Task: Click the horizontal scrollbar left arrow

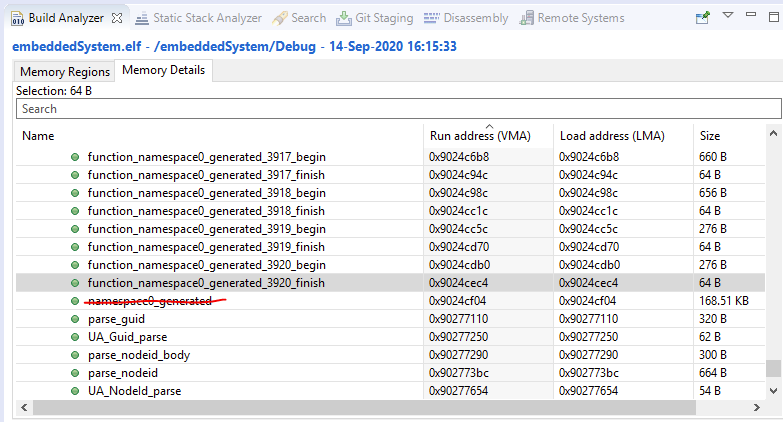Action: (x=24, y=408)
